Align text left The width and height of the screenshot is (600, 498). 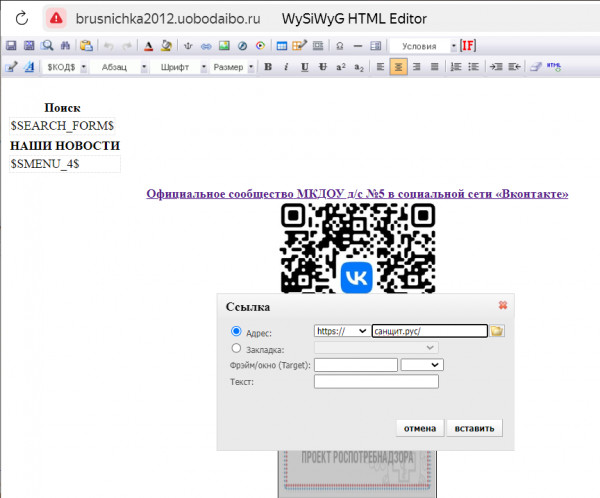click(x=380, y=67)
